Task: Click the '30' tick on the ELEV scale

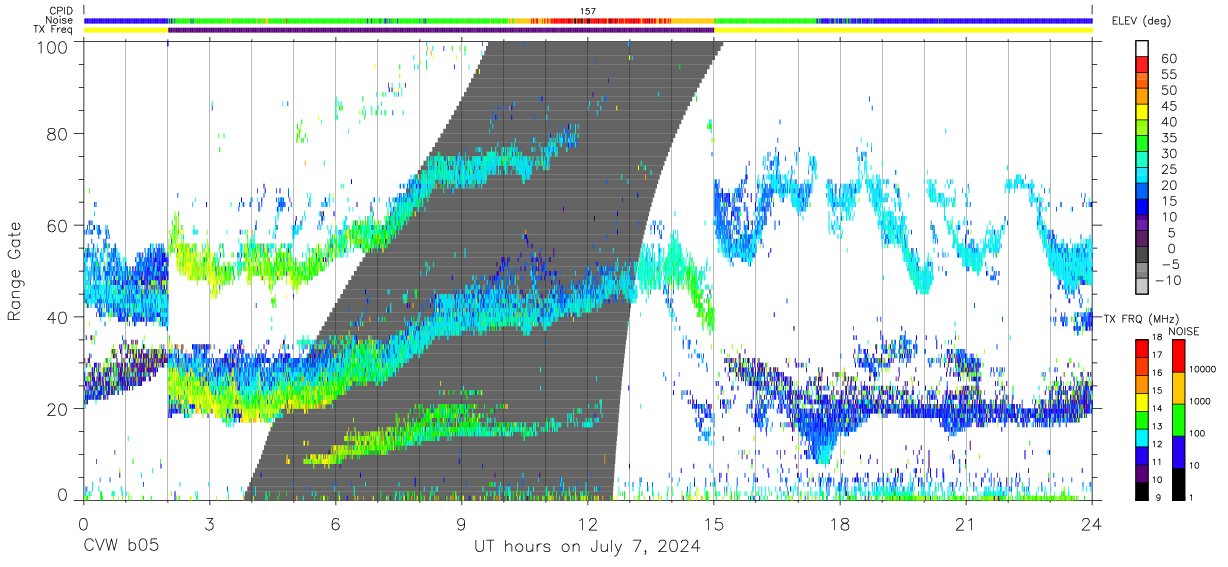Action: point(1169,153)
